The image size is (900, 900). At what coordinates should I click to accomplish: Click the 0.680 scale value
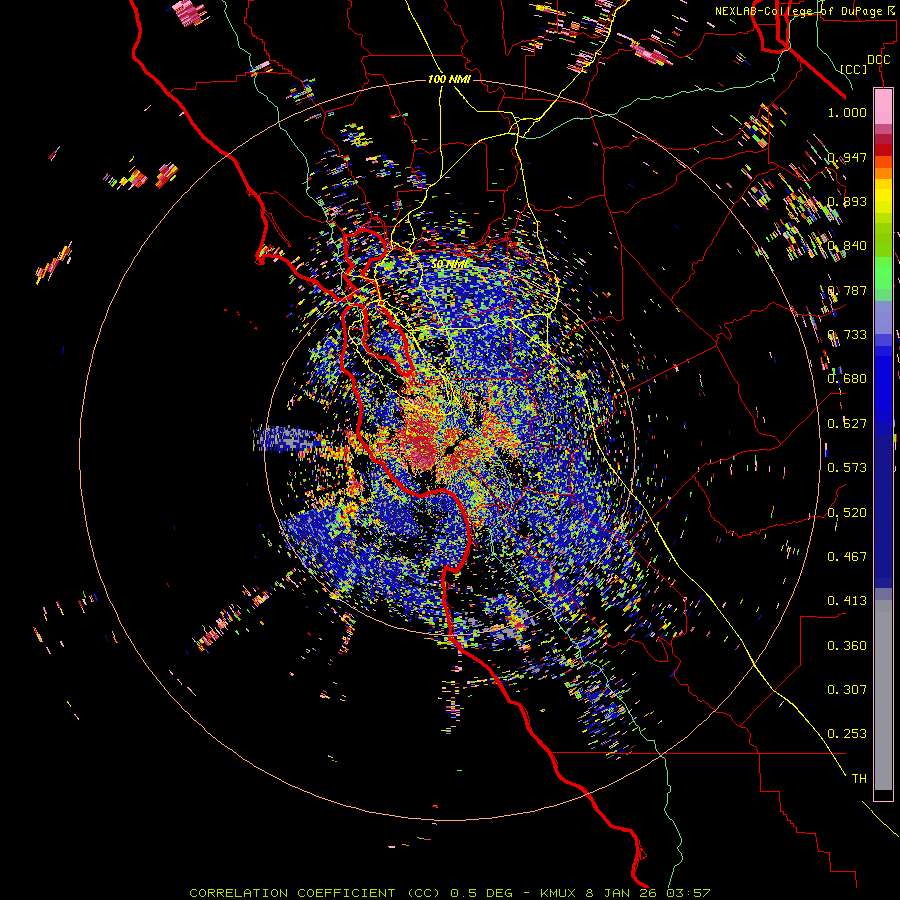(847, 379)
